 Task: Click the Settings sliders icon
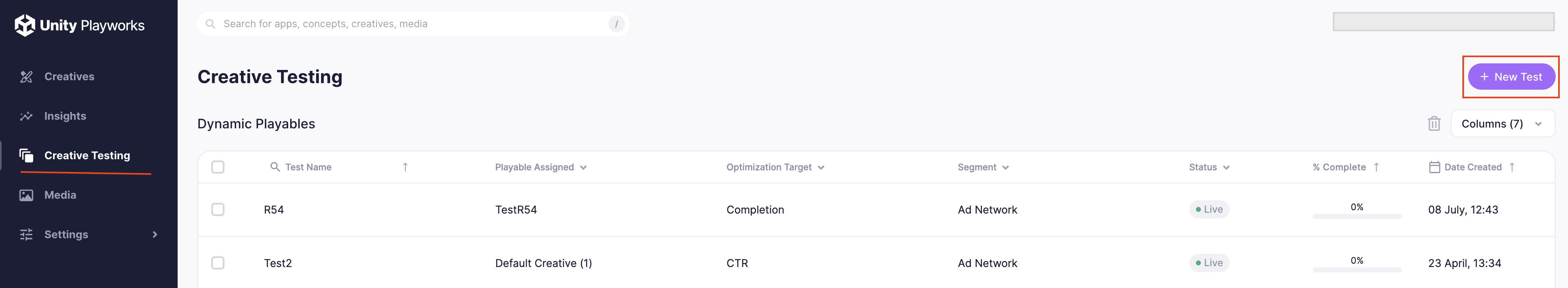[26, 235]
